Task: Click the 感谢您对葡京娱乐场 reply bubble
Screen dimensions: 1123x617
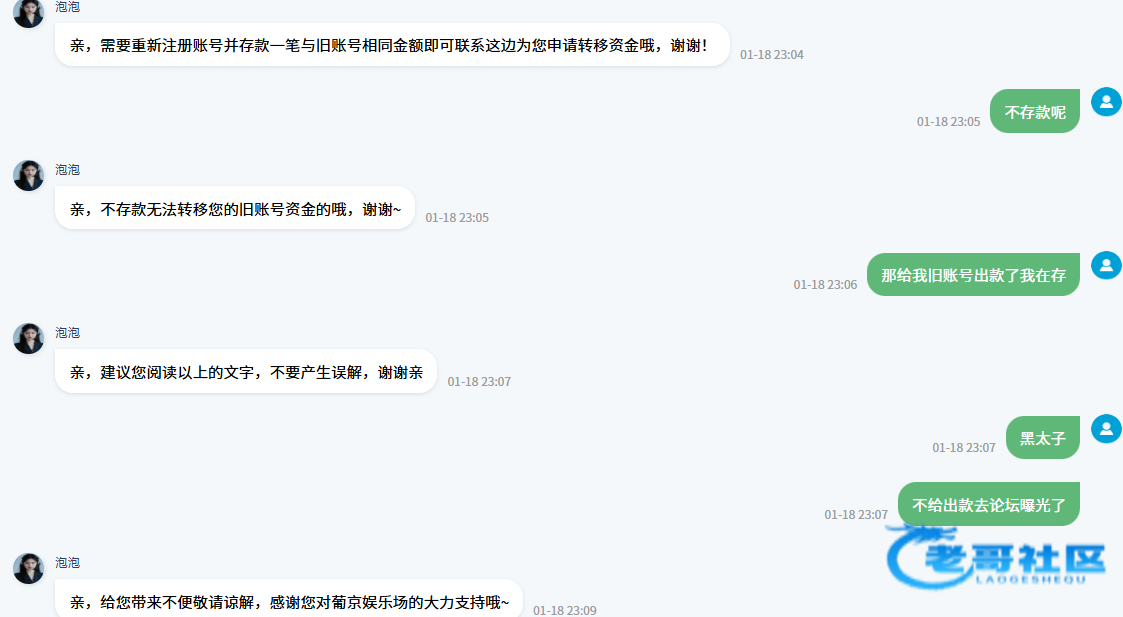Action: tap(289, 599)
